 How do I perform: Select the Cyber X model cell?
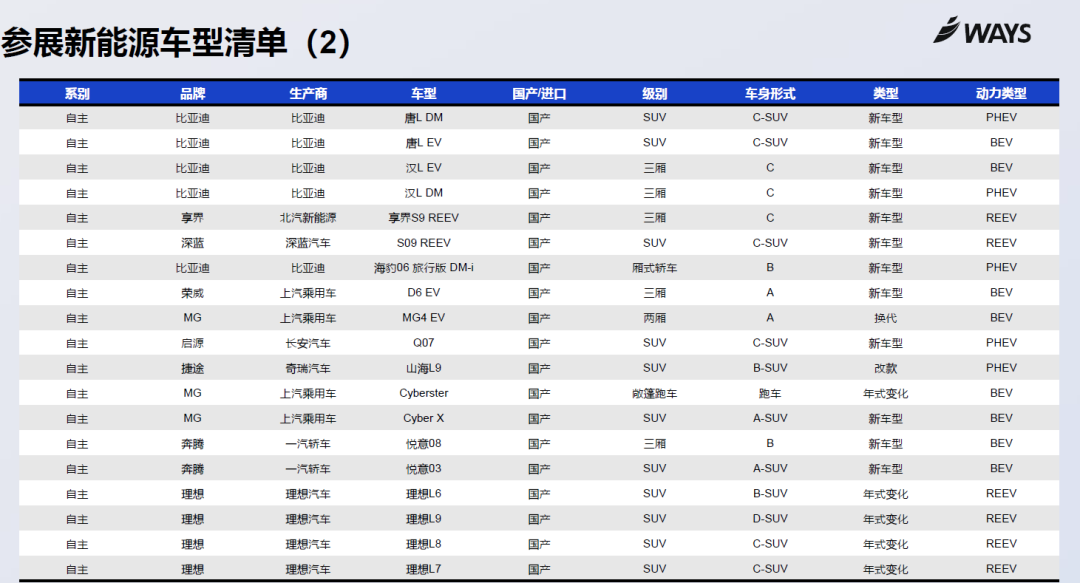click(424, 418)
